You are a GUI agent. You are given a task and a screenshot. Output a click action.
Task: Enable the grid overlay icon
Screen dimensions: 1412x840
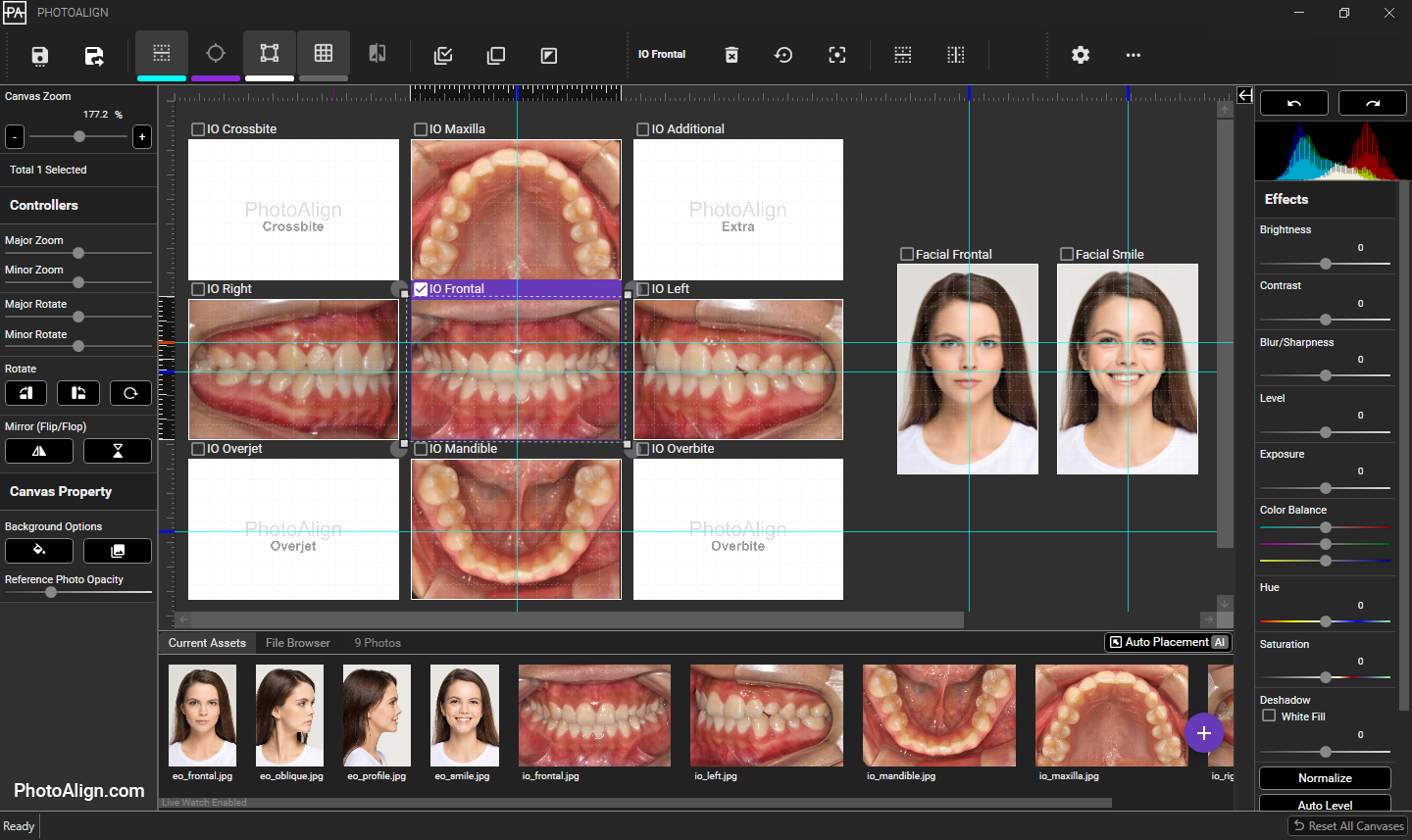click(x=323, y=56)
